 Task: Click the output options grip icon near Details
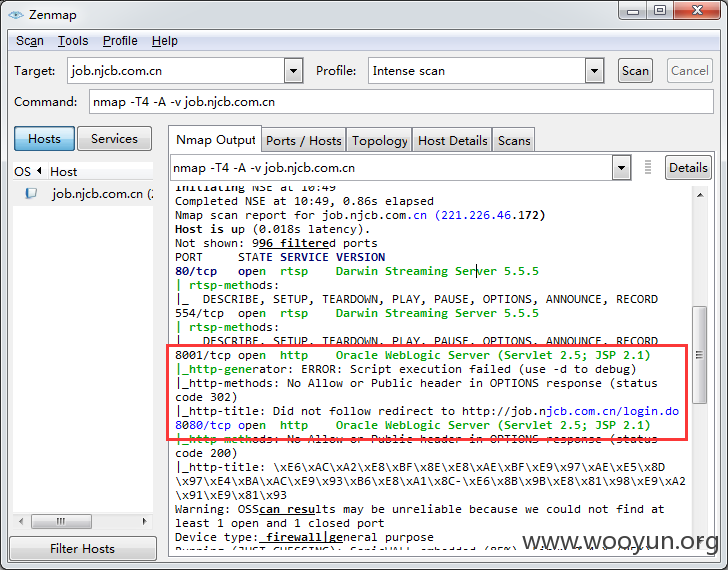point(648,167)
